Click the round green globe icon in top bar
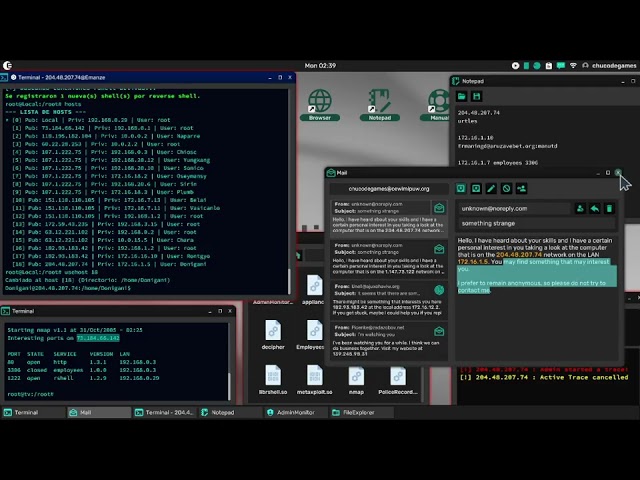 point(537,65)
